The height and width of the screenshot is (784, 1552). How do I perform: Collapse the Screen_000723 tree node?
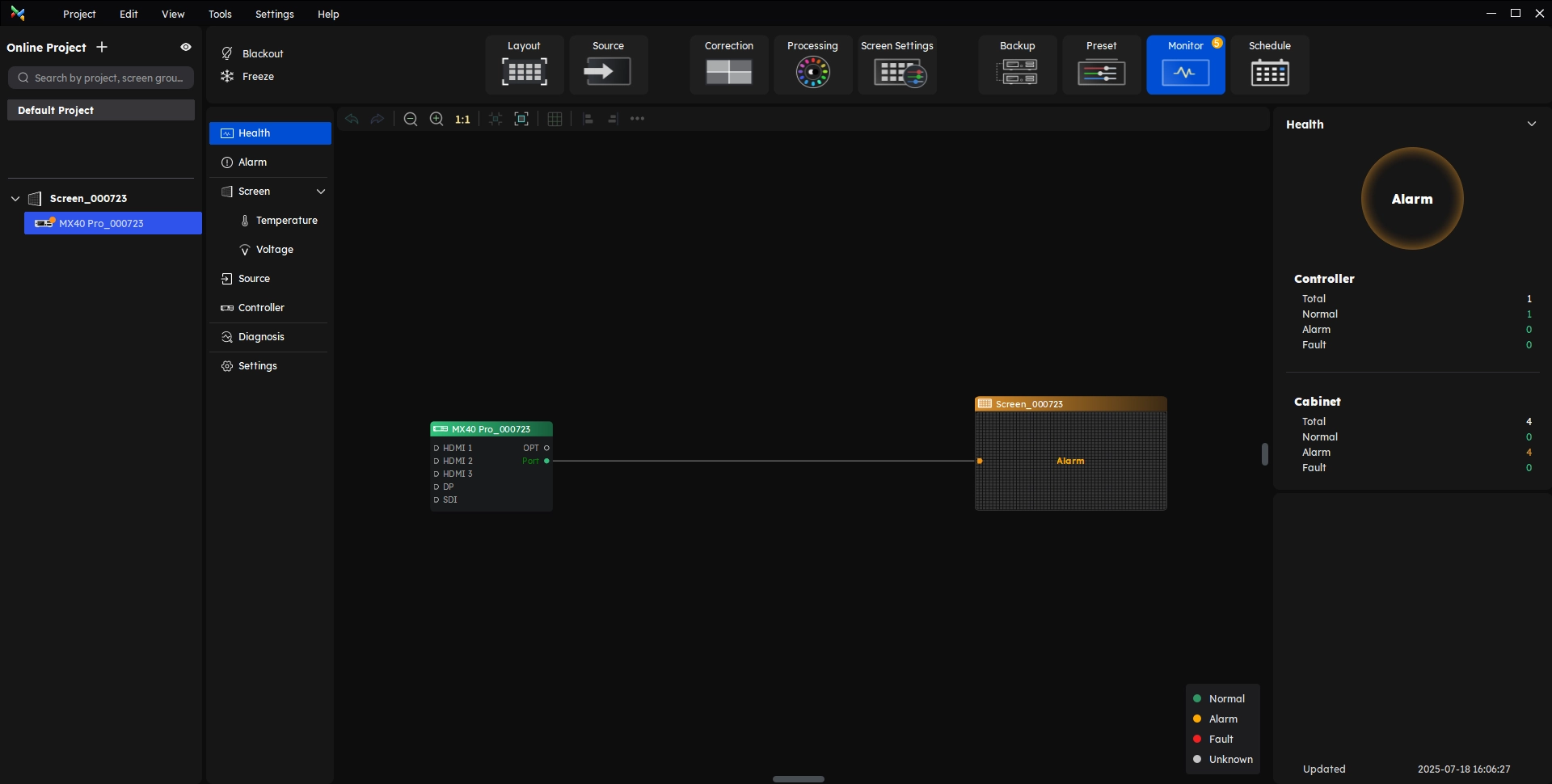[x=15, y=199]
